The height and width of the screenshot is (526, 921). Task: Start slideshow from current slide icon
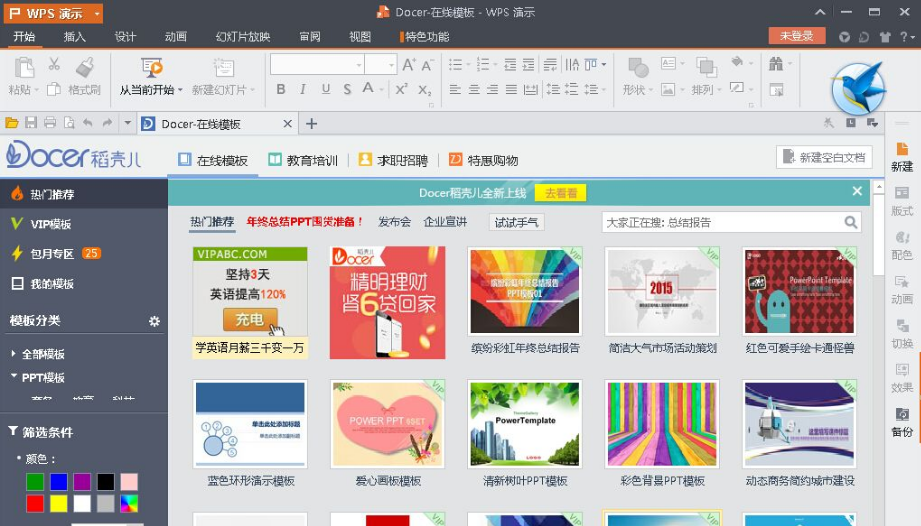pyautogui.click(x=152, y=68)
